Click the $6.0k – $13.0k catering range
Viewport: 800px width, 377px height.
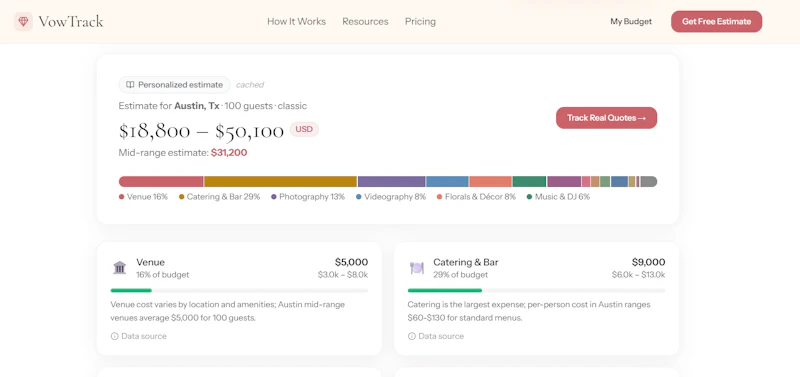tap(639, 275)
